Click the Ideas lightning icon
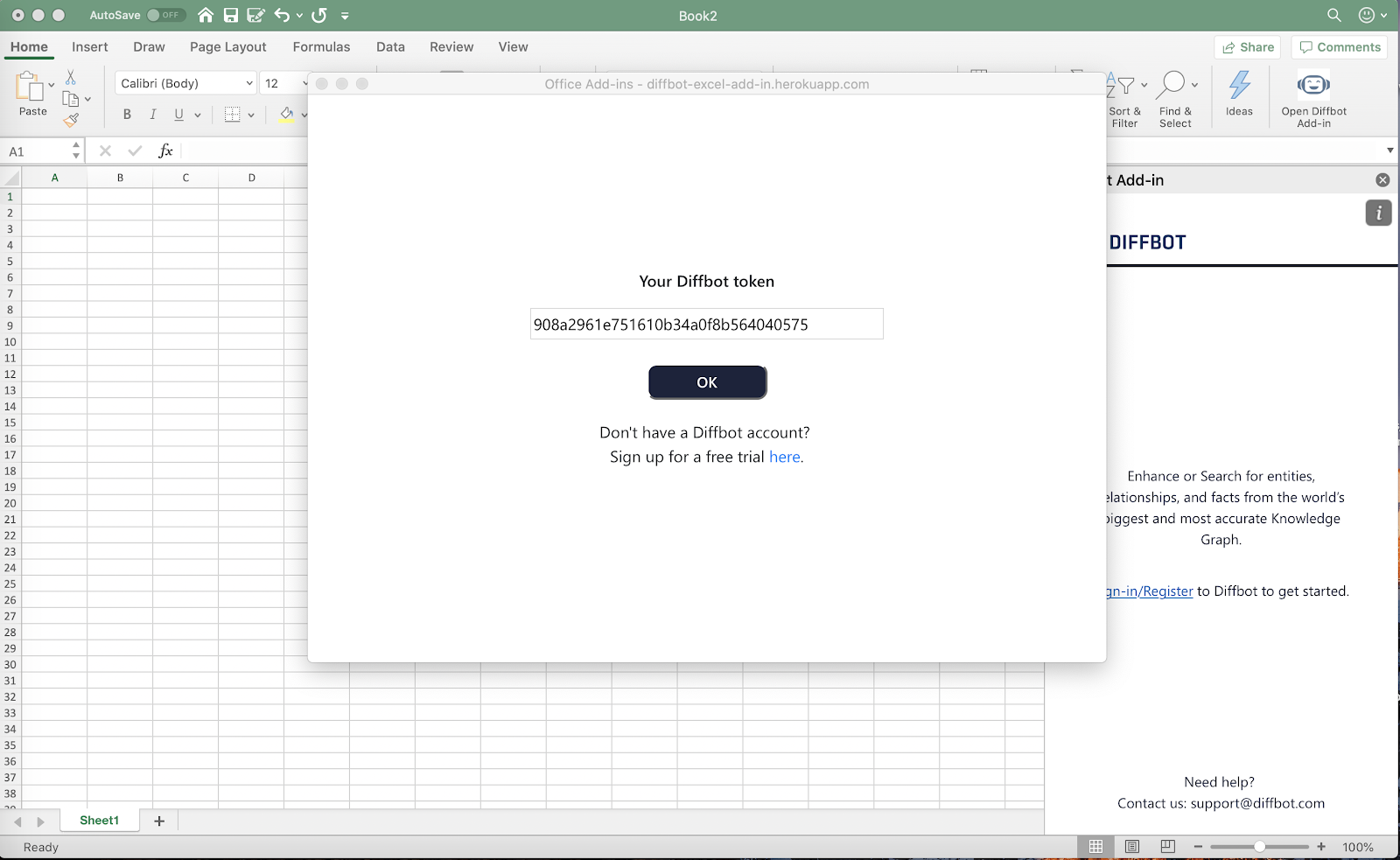The width and height of the screenshot is (1400, 860). tap(1239, 85)
